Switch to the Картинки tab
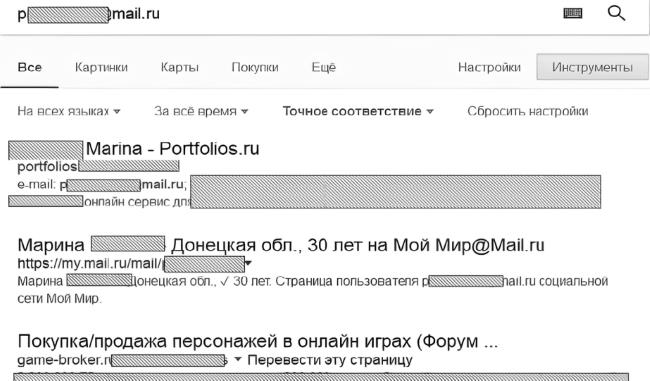The image size is (650, 381). click(101, 67)
